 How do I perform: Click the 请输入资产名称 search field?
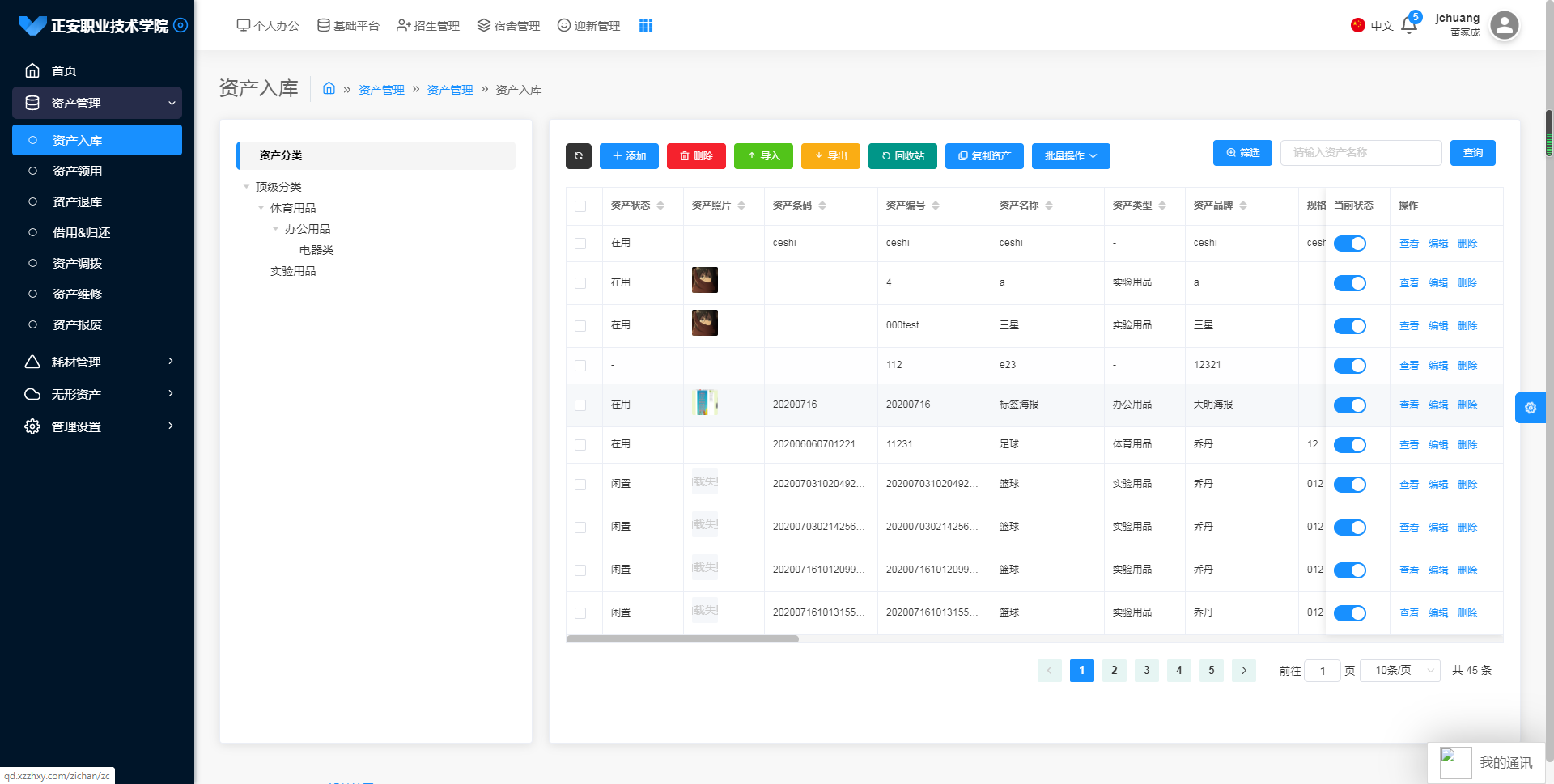pos(1361,153)
